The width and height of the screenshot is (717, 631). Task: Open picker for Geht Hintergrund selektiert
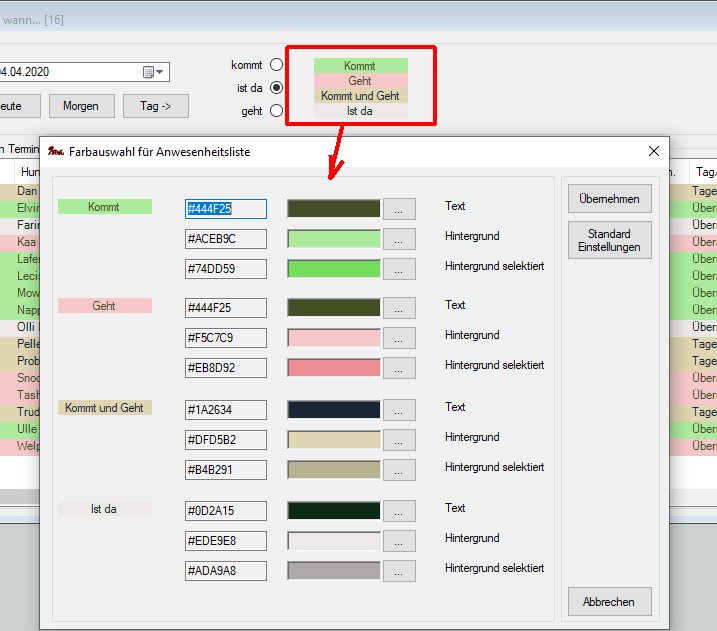(x=400, y=368)
